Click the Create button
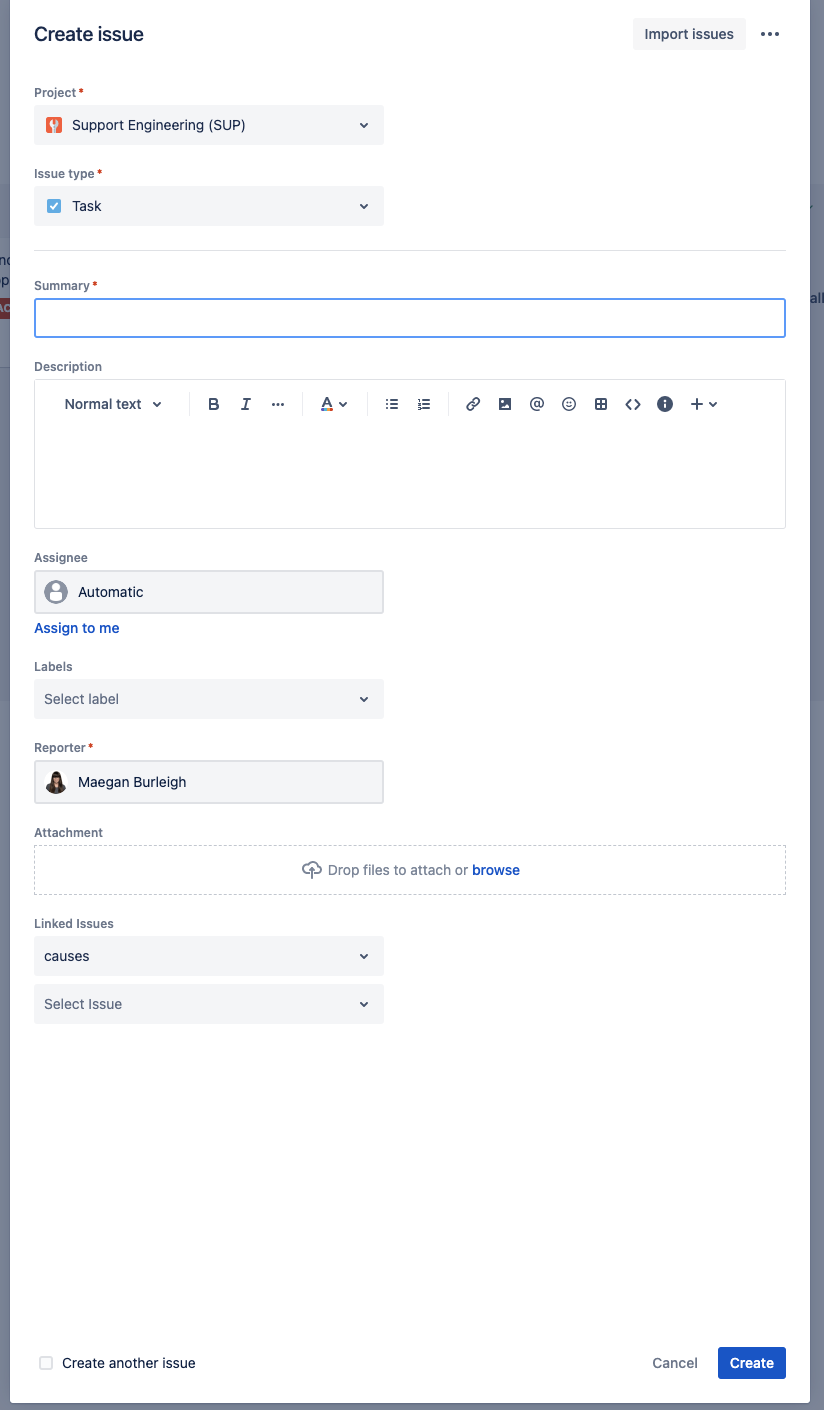Image resolution: width=824 pixels, height=1410 pixels. 752,1363
